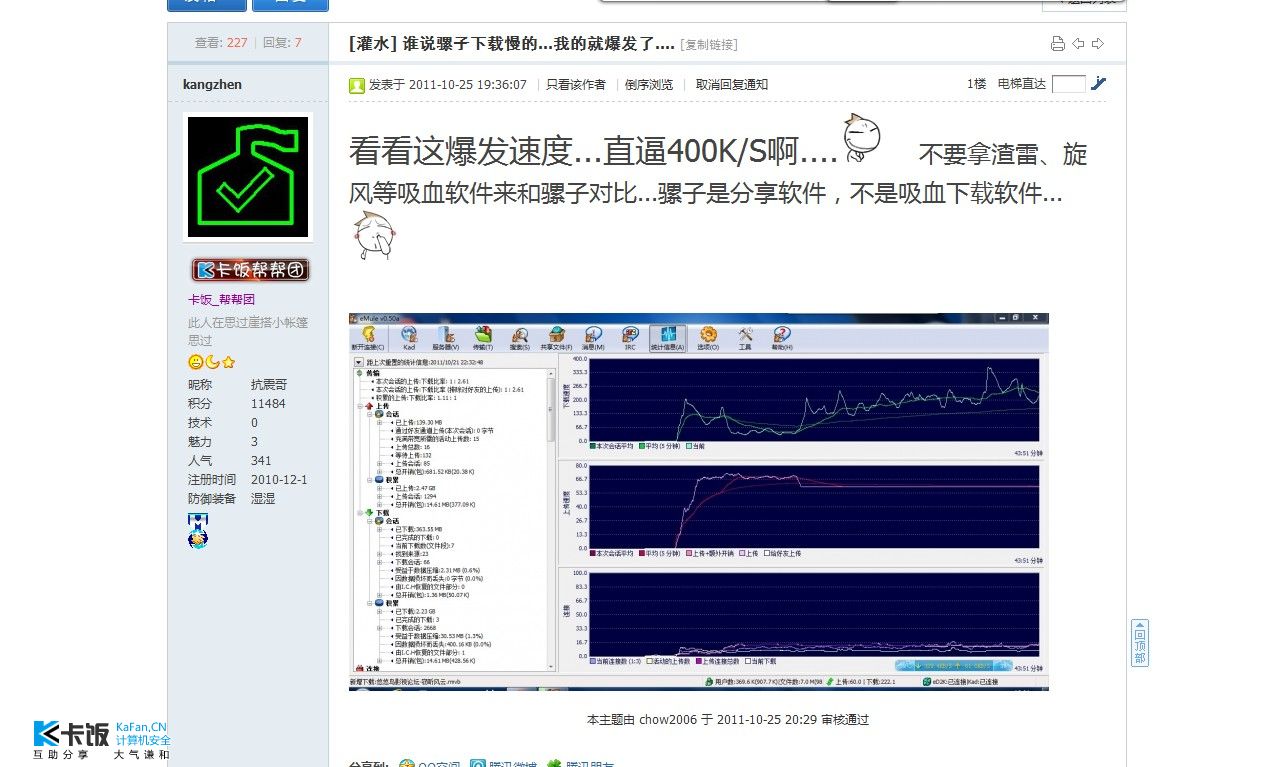This screenshot has height=767, width=1288.
Task: Click the 1楼 floor link
Action: [x=976, y=85]
